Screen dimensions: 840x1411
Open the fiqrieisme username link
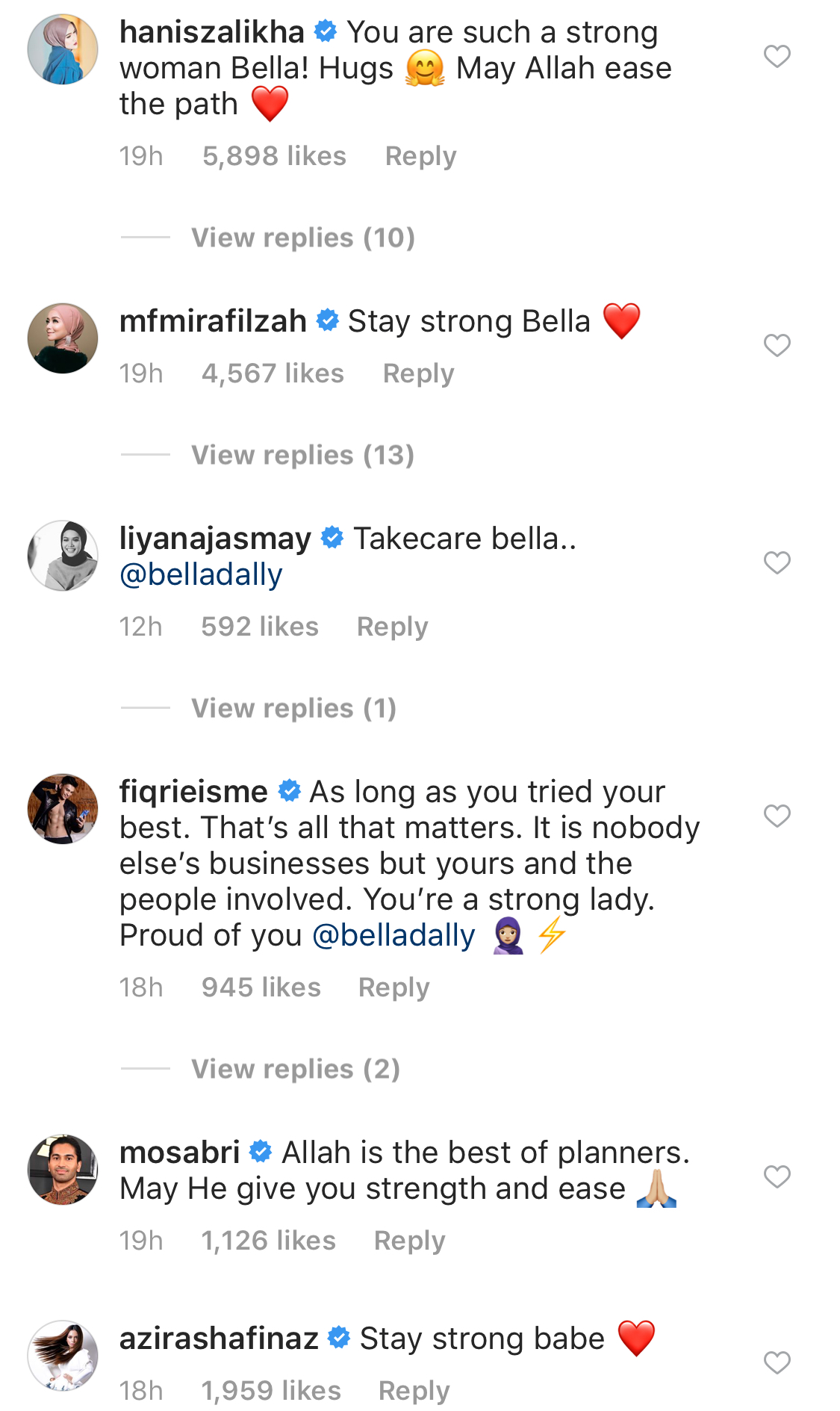pos(193,792)
